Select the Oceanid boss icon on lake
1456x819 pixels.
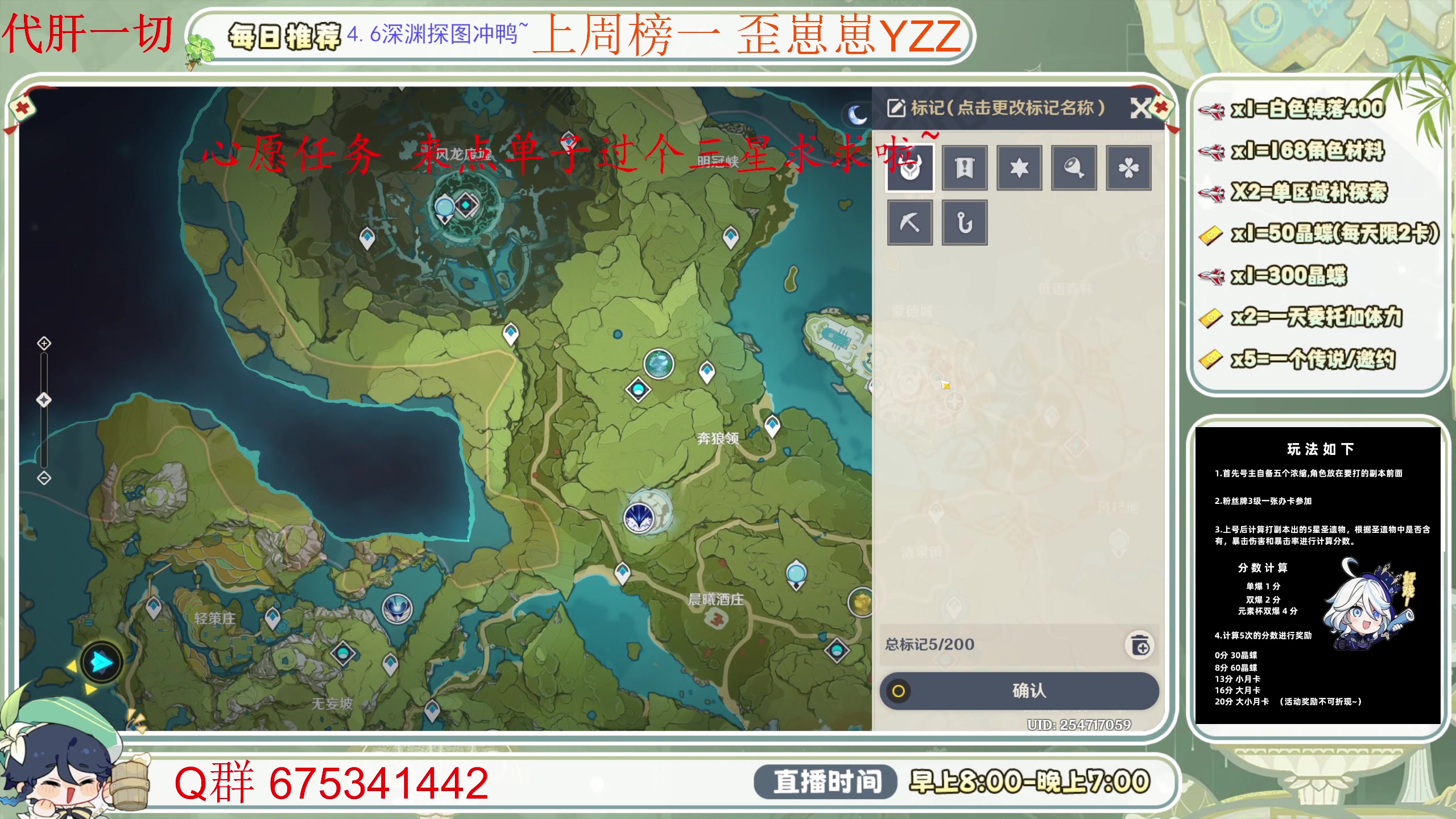398,609
